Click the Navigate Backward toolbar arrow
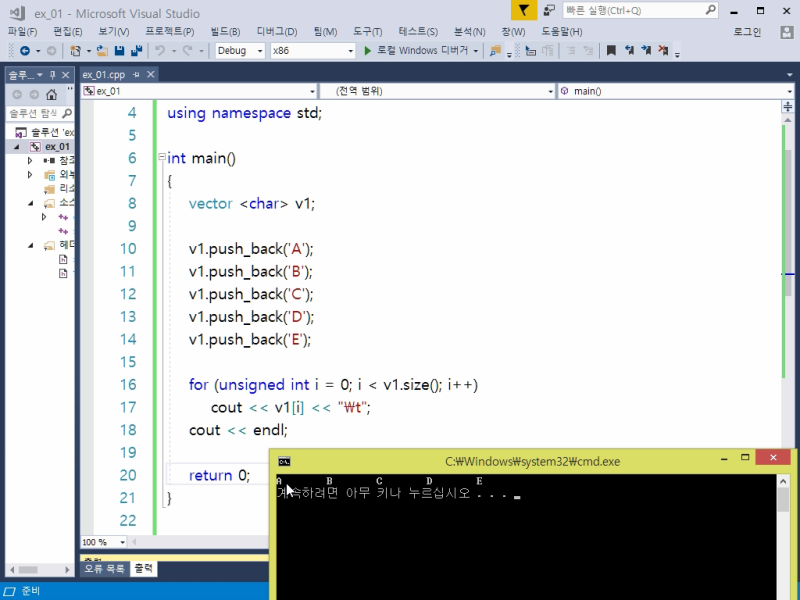800x600 pixels. [x=24, y=51]
